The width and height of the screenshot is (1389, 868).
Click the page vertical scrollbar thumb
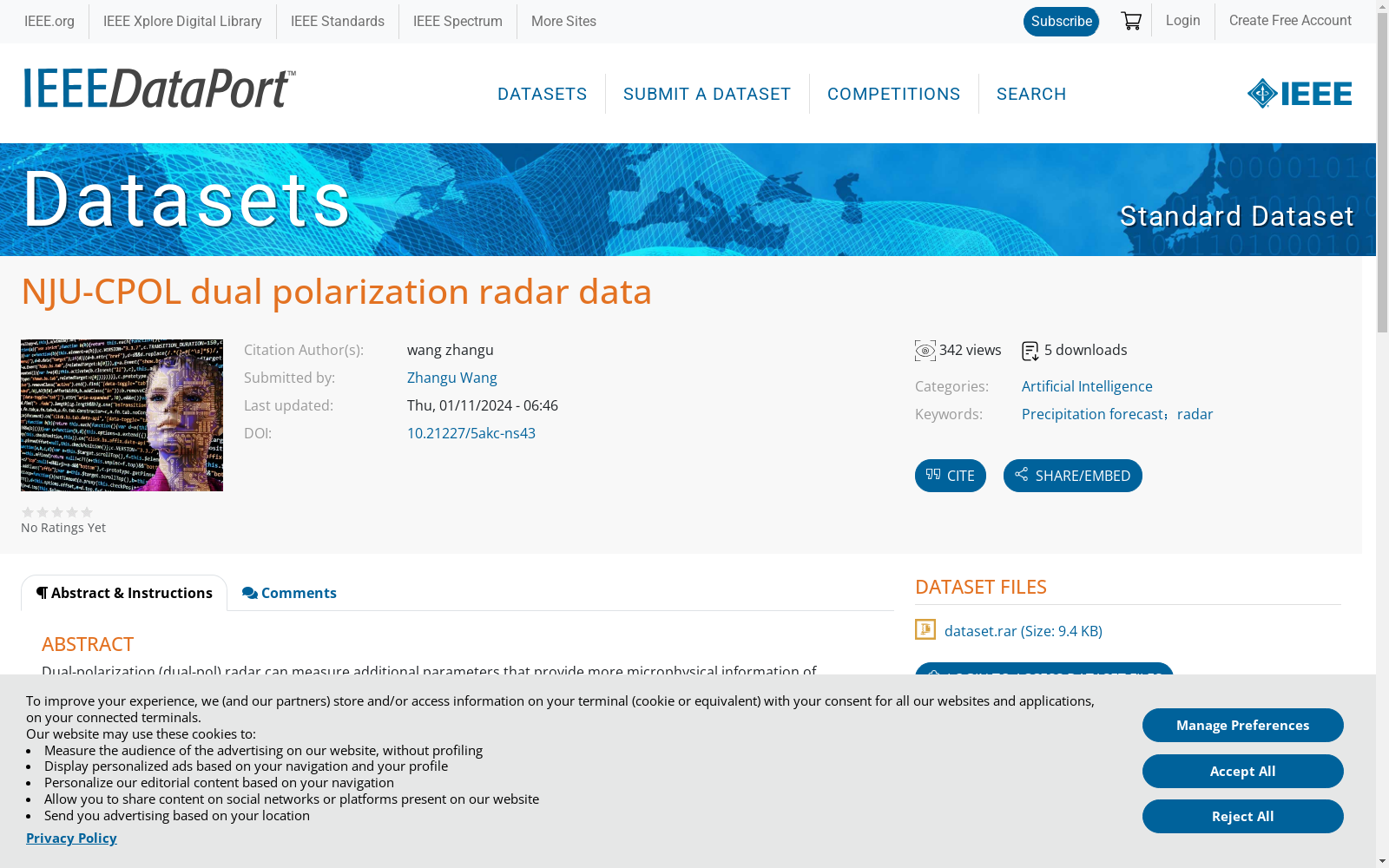(1382, 174)
